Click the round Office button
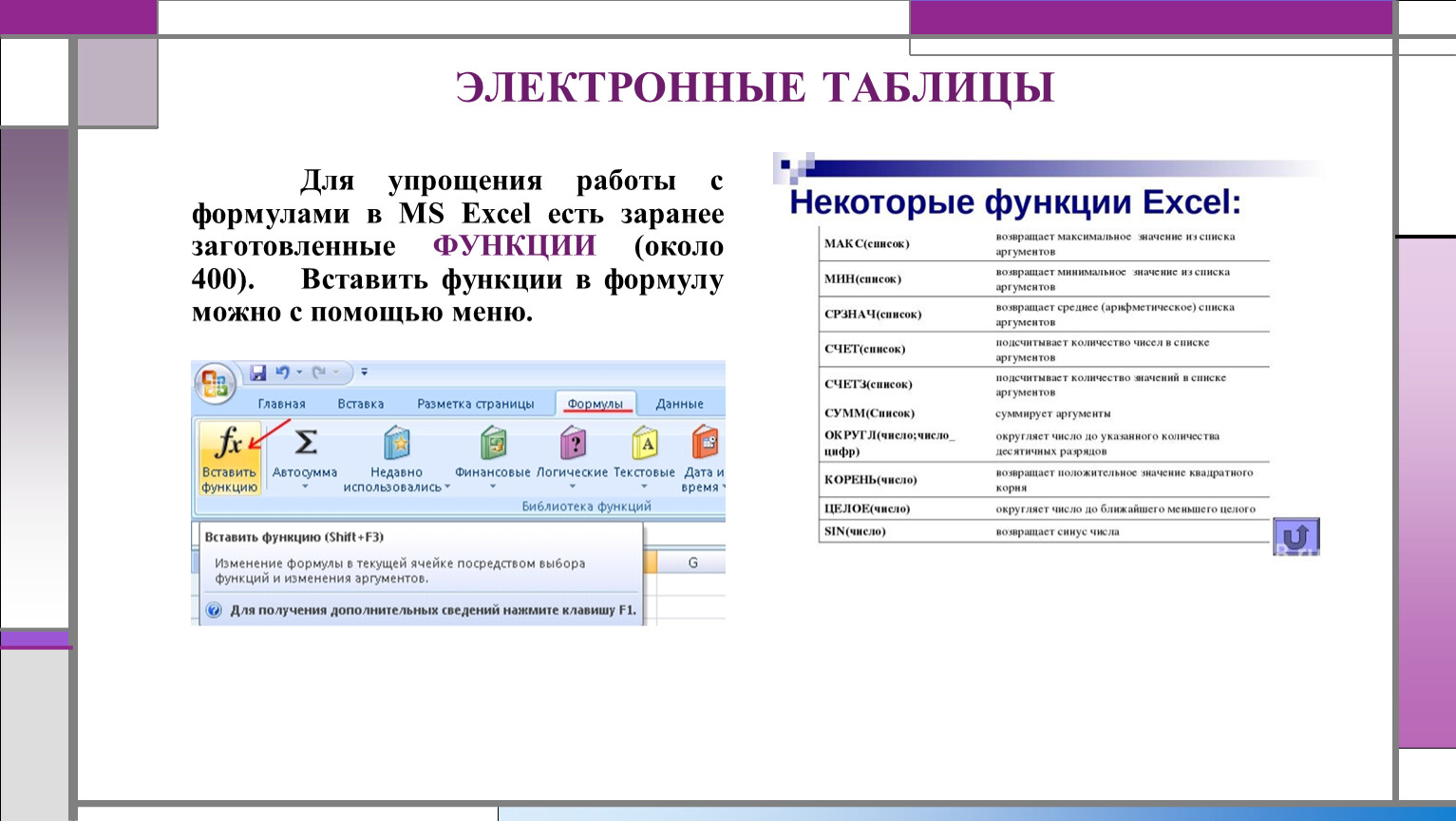 point(215,384)
